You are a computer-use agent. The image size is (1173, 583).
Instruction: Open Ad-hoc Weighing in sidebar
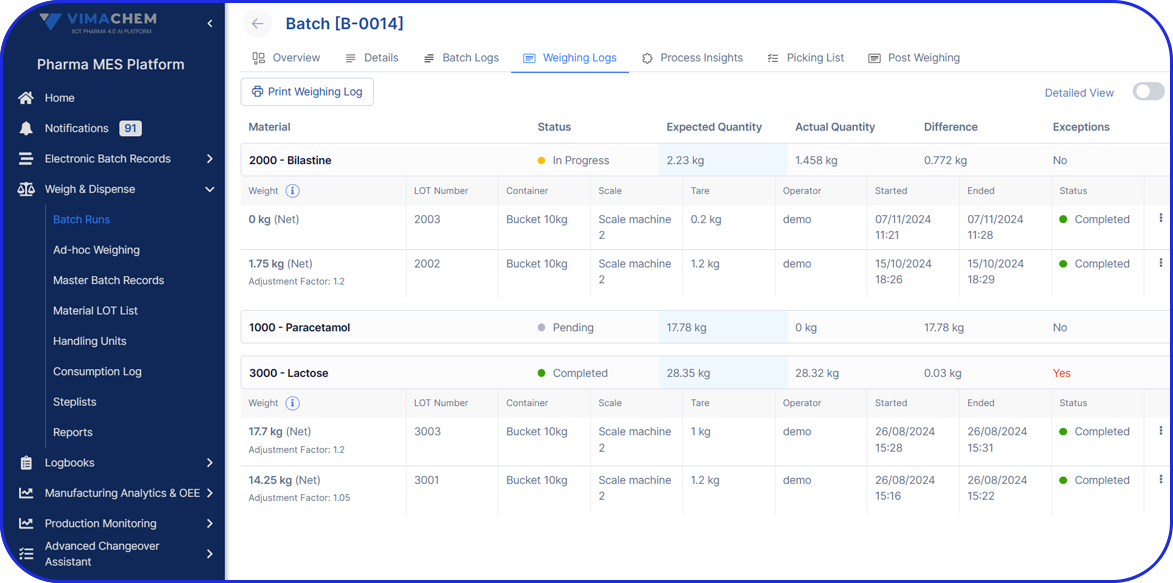(96, 250)
